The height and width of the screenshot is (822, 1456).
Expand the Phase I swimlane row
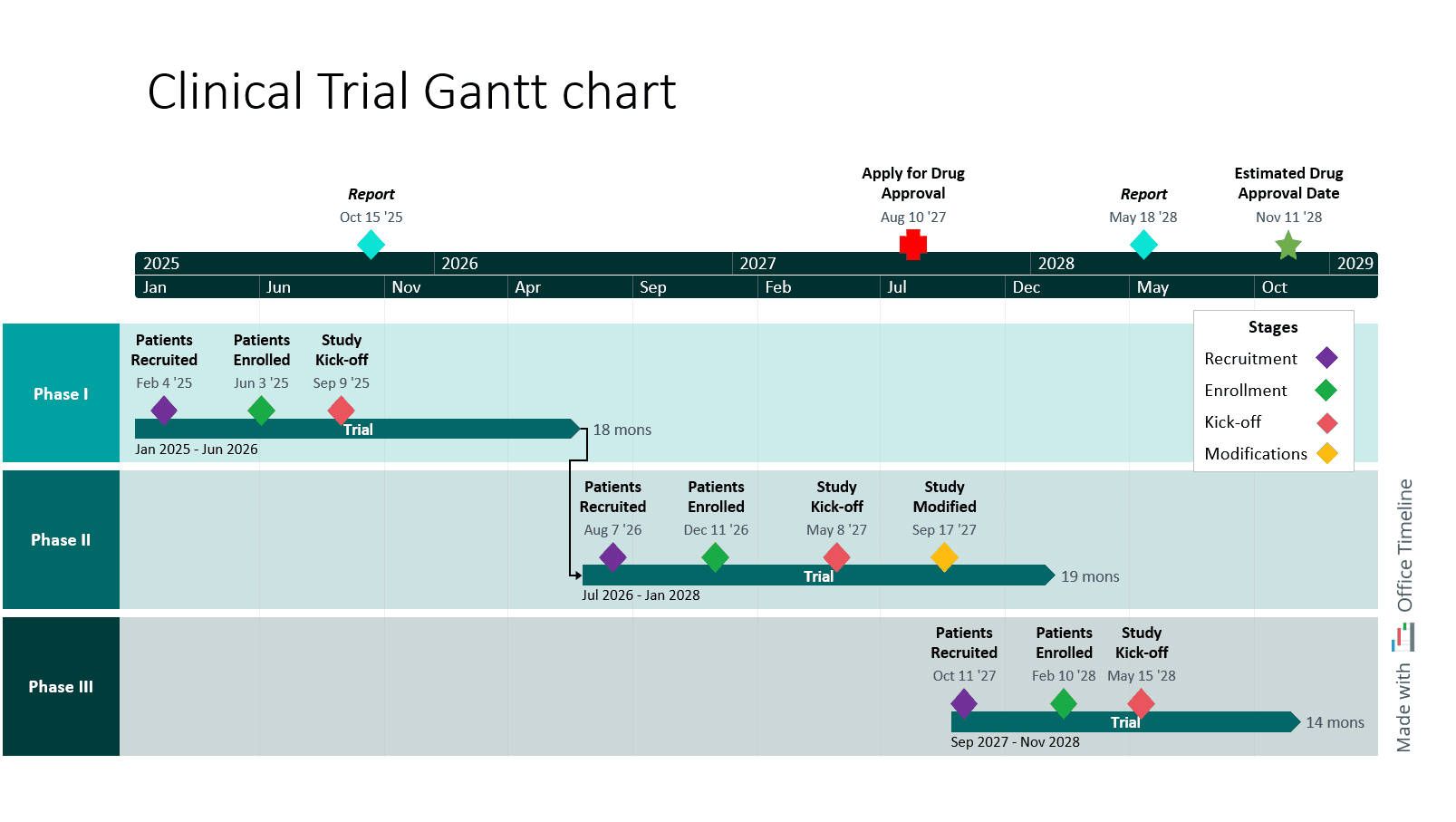click(x=60, y=393)
